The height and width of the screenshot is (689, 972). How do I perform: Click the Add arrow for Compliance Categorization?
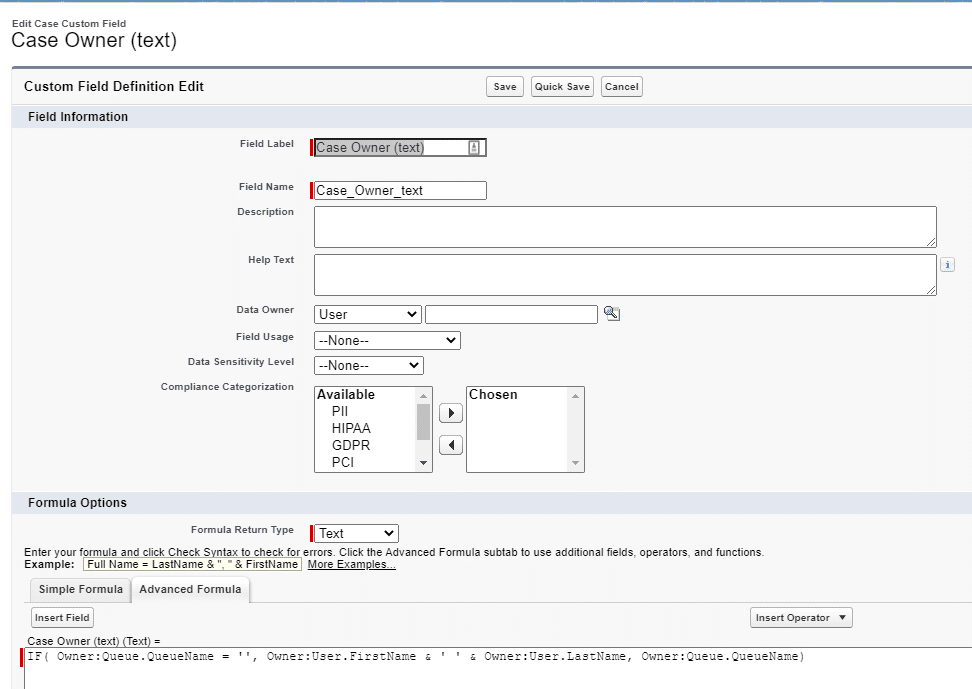tap(451, 413)
